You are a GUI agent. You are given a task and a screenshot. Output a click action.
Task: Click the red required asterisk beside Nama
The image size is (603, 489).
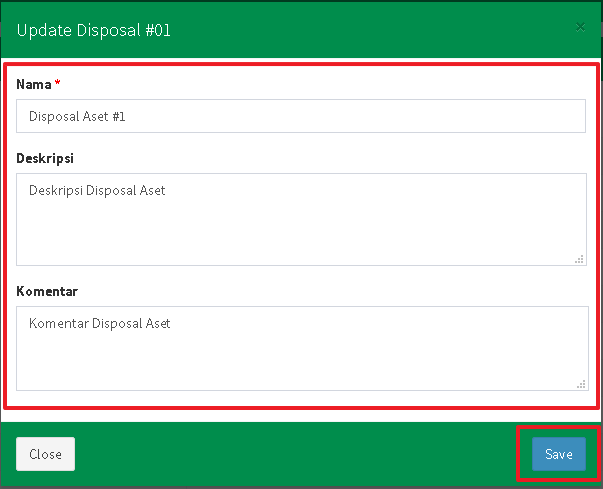(57, 84)
